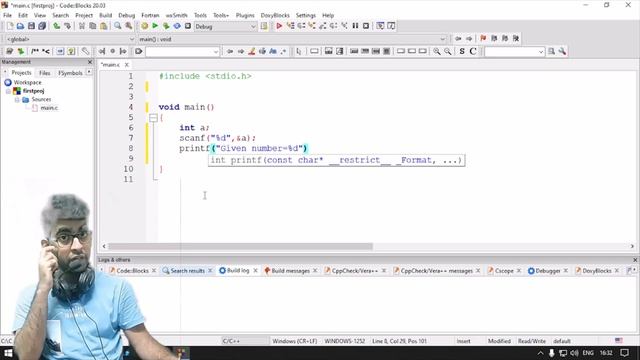Click the Windows Start button
Screen dimensions: 640x360
8,353
